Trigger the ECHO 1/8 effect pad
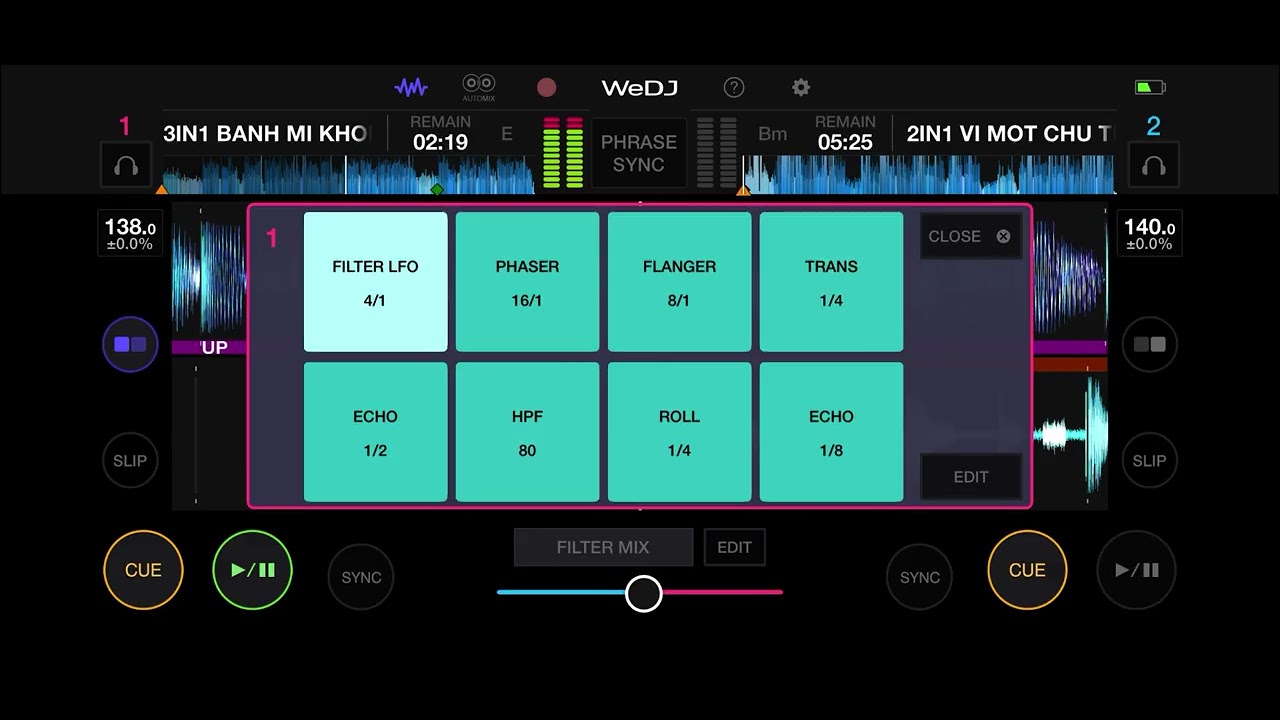1280x720 pixels. pyautogui.click(x=831, y=432)
